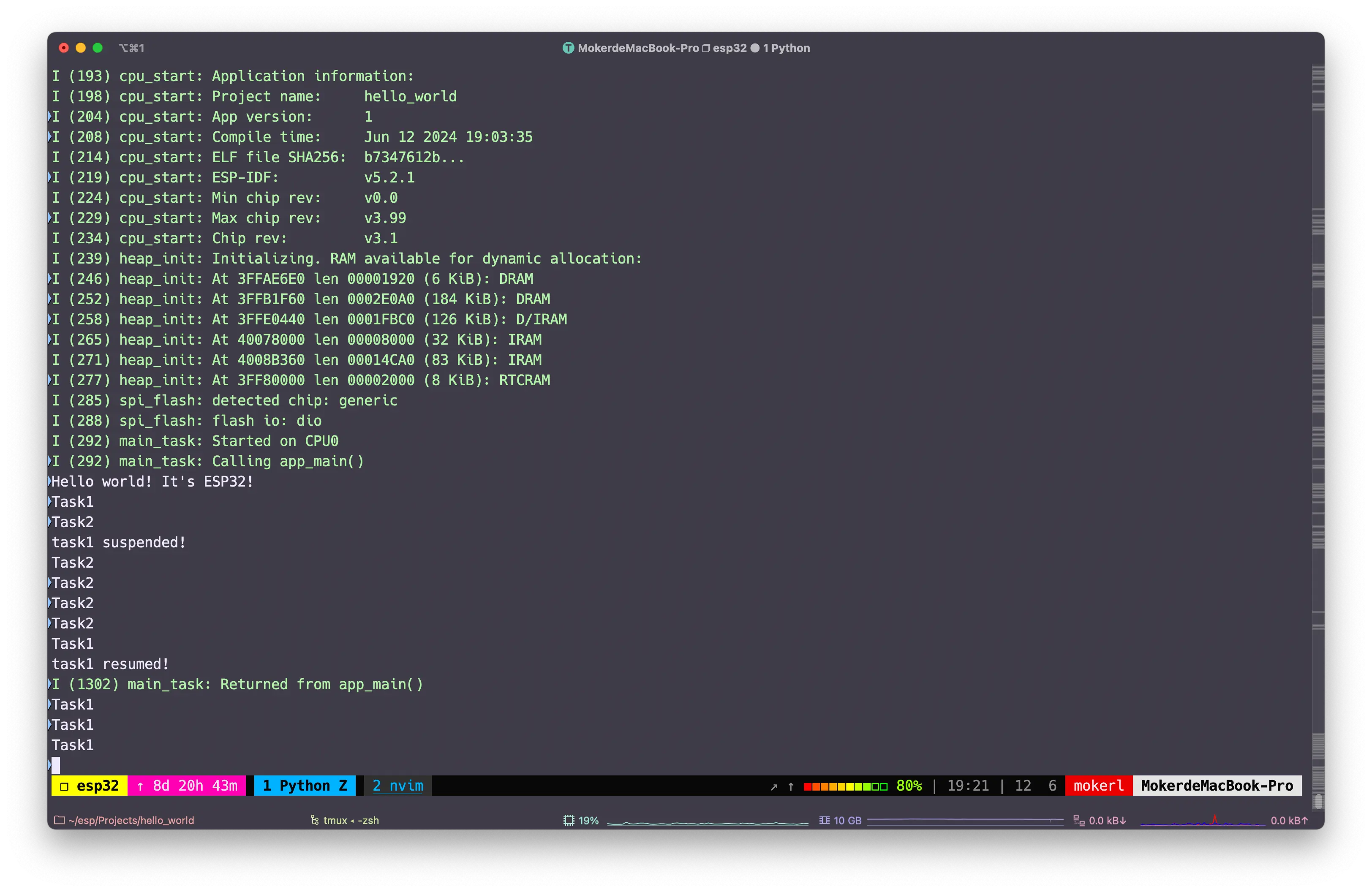Click the gray circle icon before 1 Python title

[754, 48]
